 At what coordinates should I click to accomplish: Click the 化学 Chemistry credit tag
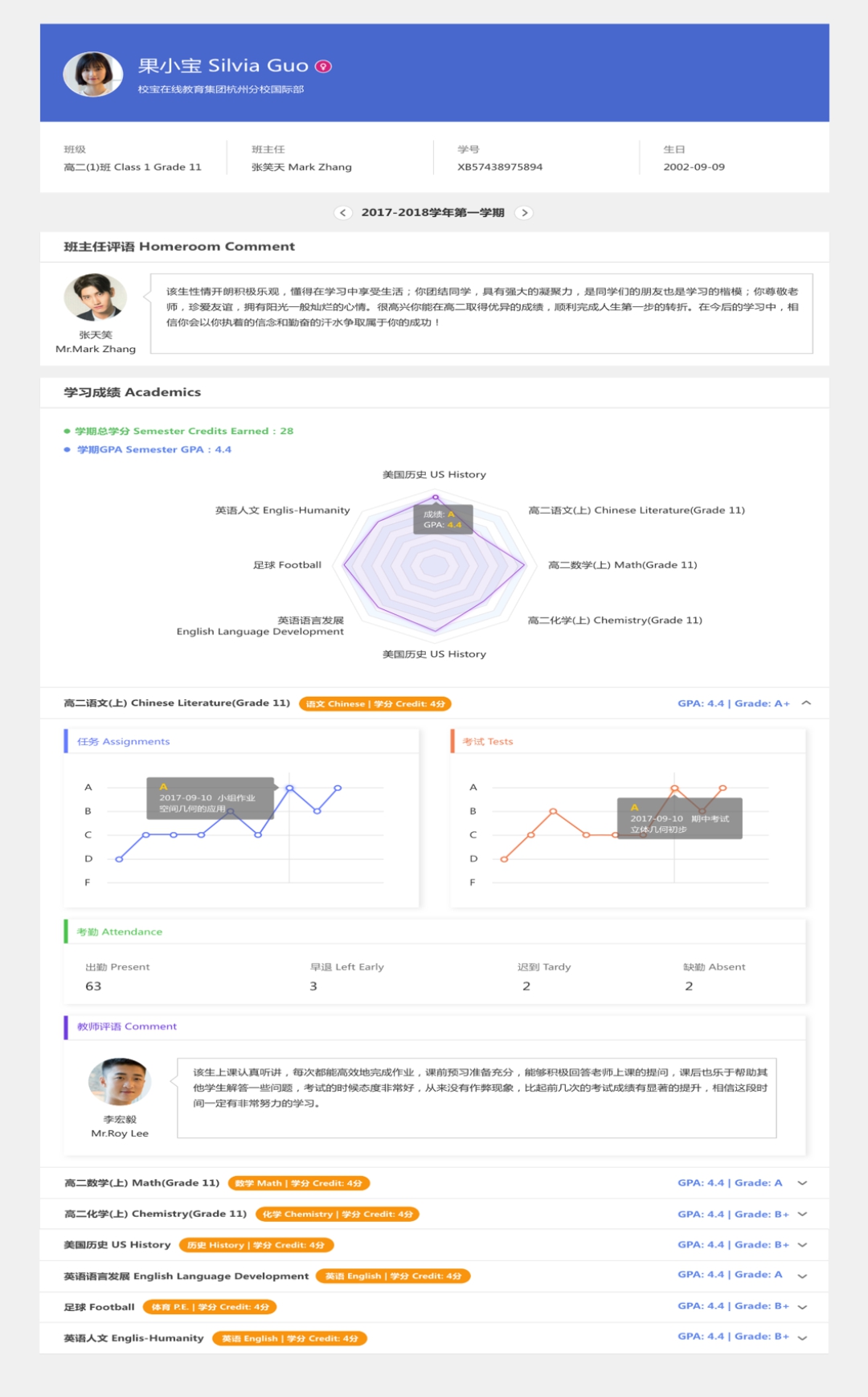[x=338, y=1215]
